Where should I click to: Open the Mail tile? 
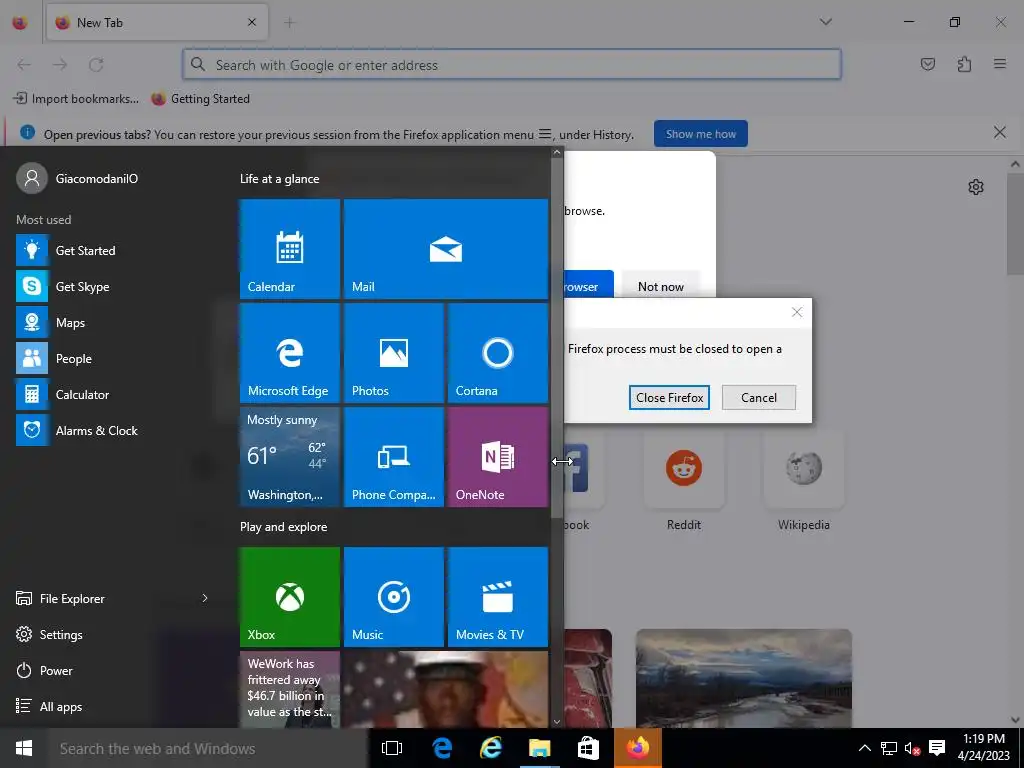(445, 249)
